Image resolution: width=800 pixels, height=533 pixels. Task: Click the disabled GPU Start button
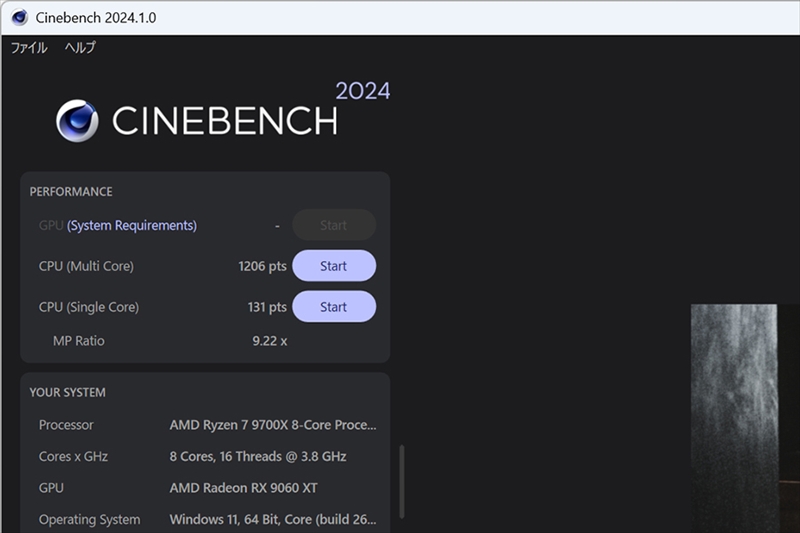(334, 225)
